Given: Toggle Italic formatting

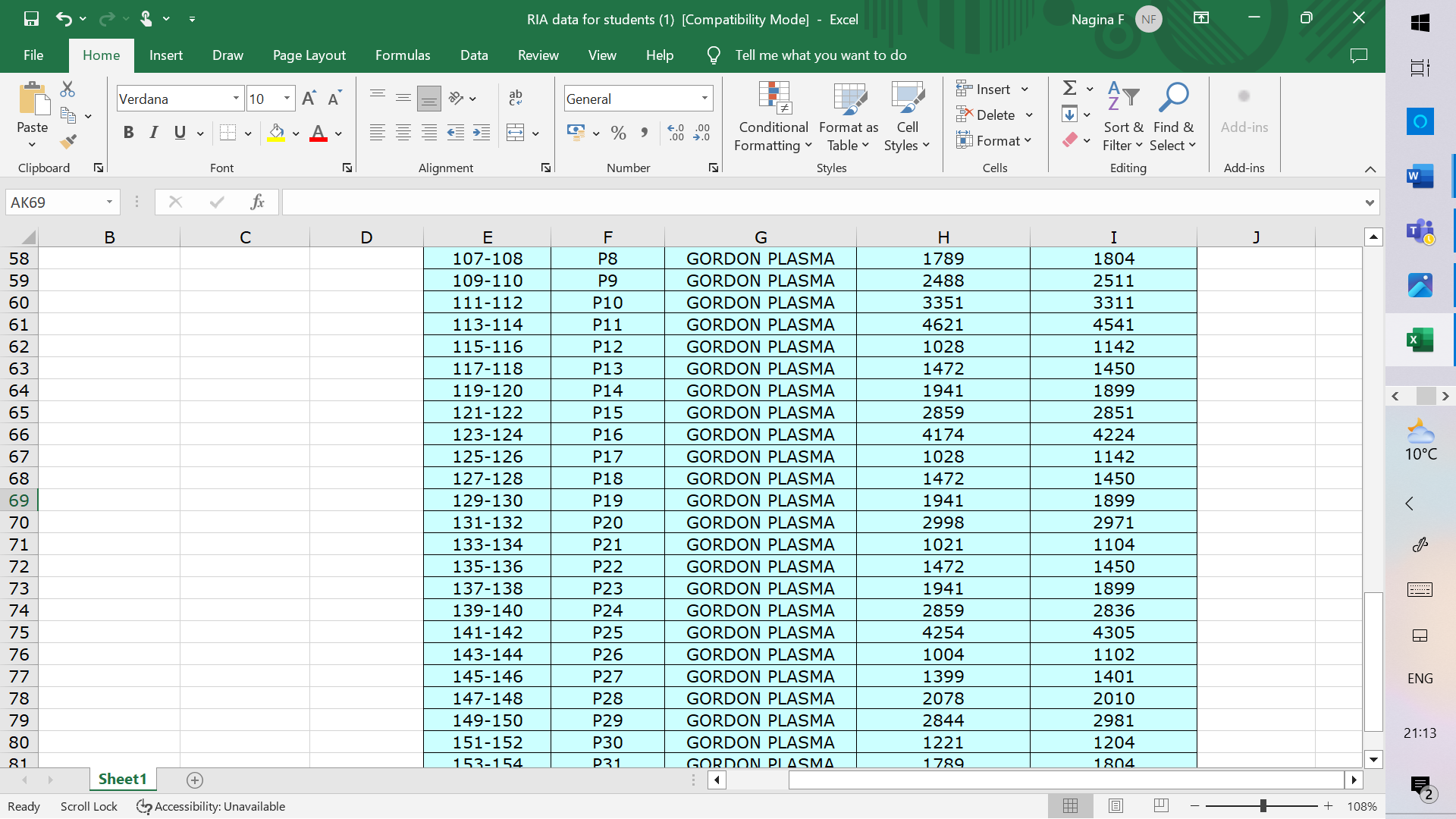Looking at the screenshot, I should [154, 133].
